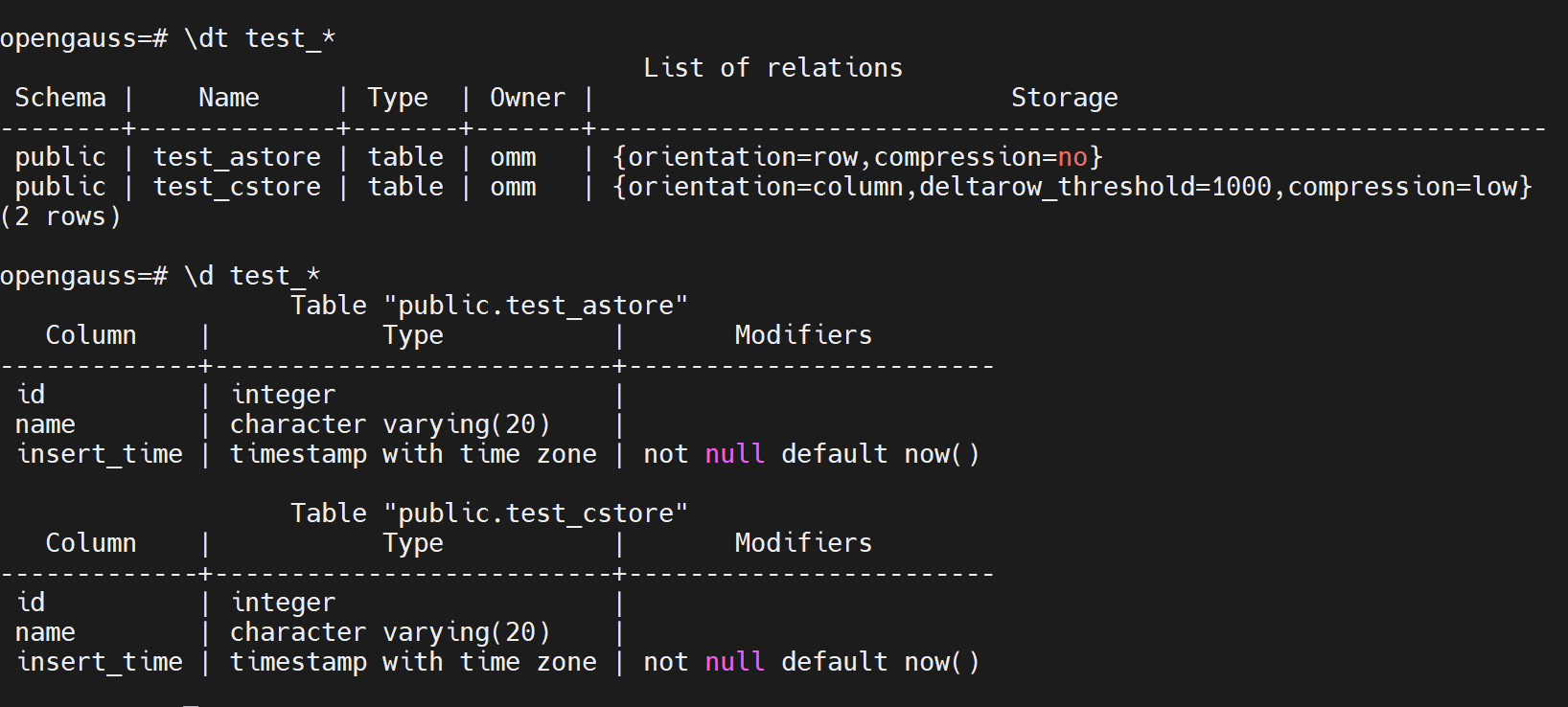Click the "Owner" column header
The image size is (1568, 707).
click(x=527, y=98)
